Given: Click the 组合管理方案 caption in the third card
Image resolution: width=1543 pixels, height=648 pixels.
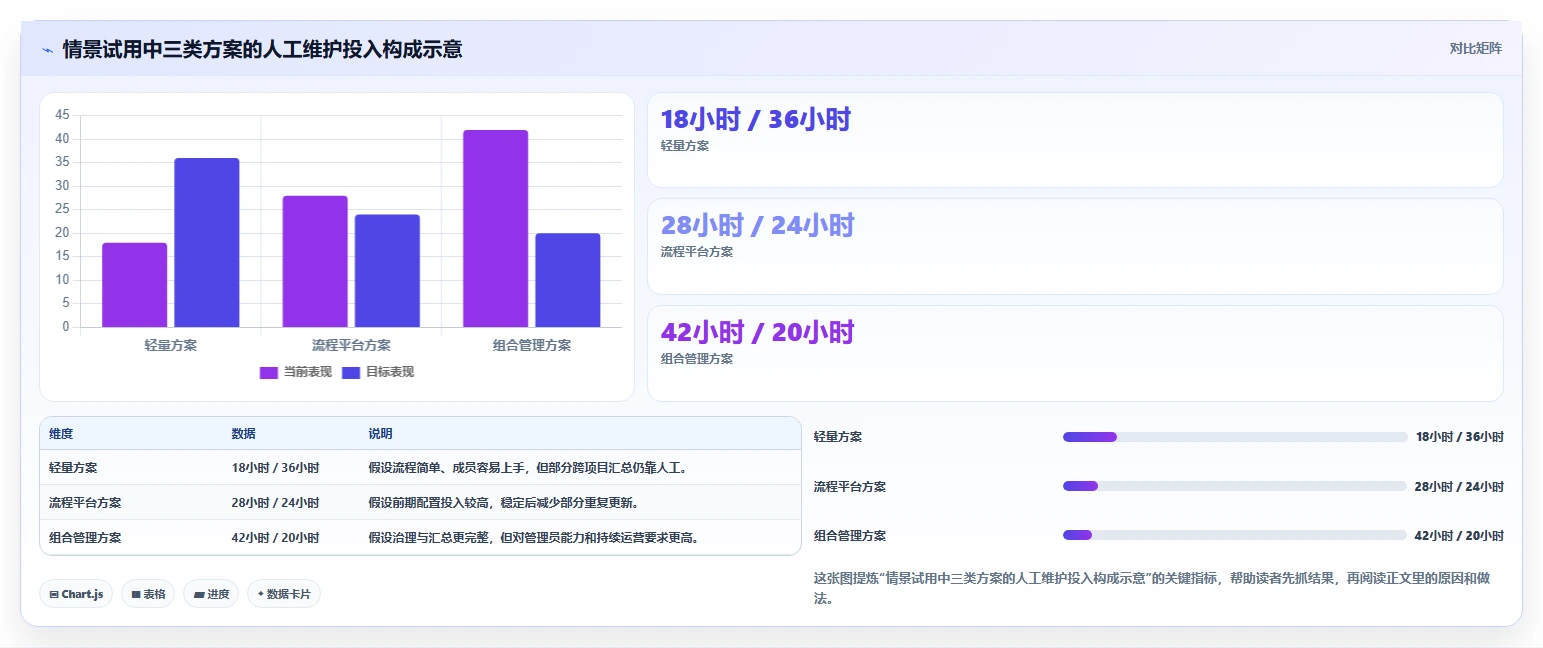Looking at the screenshot, I should click(x=697, y=359).
